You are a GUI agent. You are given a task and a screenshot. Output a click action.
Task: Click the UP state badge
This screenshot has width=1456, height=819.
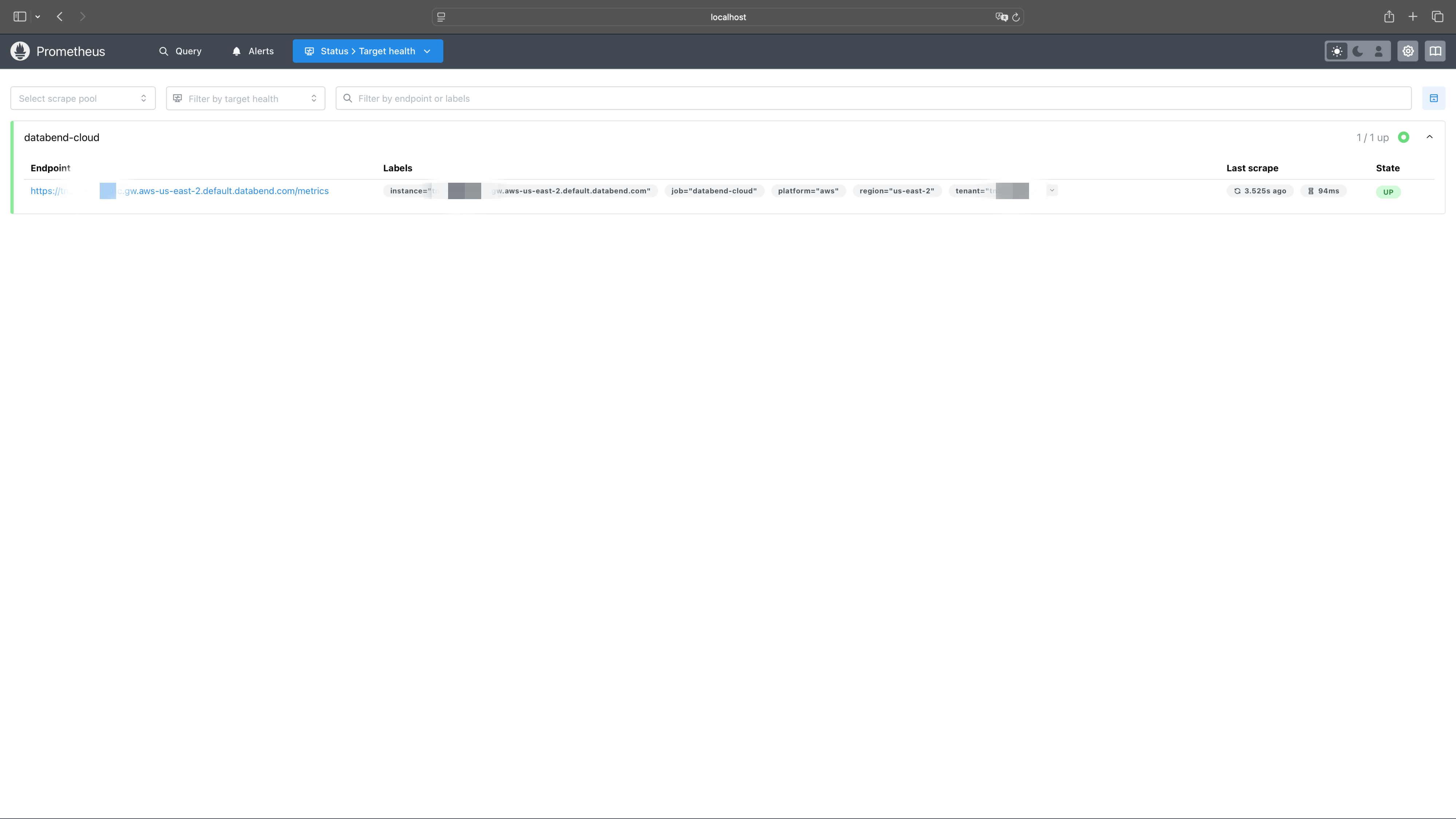(1388, 191)
